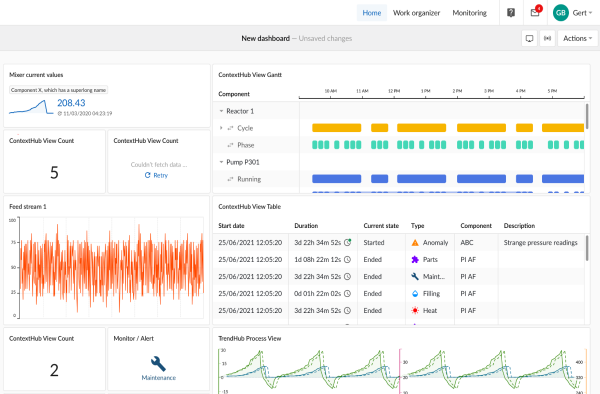Click the context item icon beside Cycle
Viewport: 600px width, 394px height.
click(x=230, y=128)
